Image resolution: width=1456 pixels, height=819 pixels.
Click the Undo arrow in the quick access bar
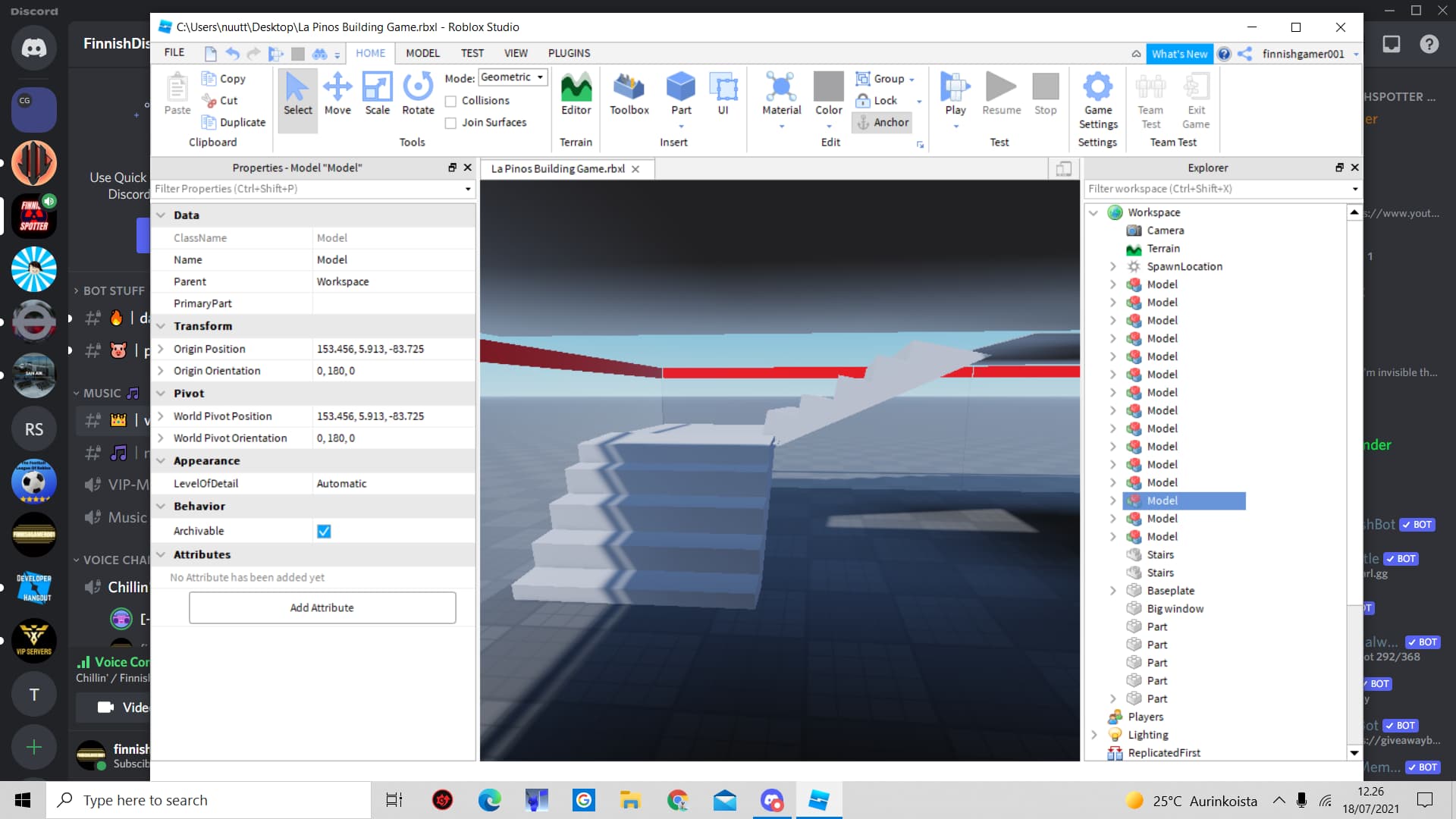point(232,53)
